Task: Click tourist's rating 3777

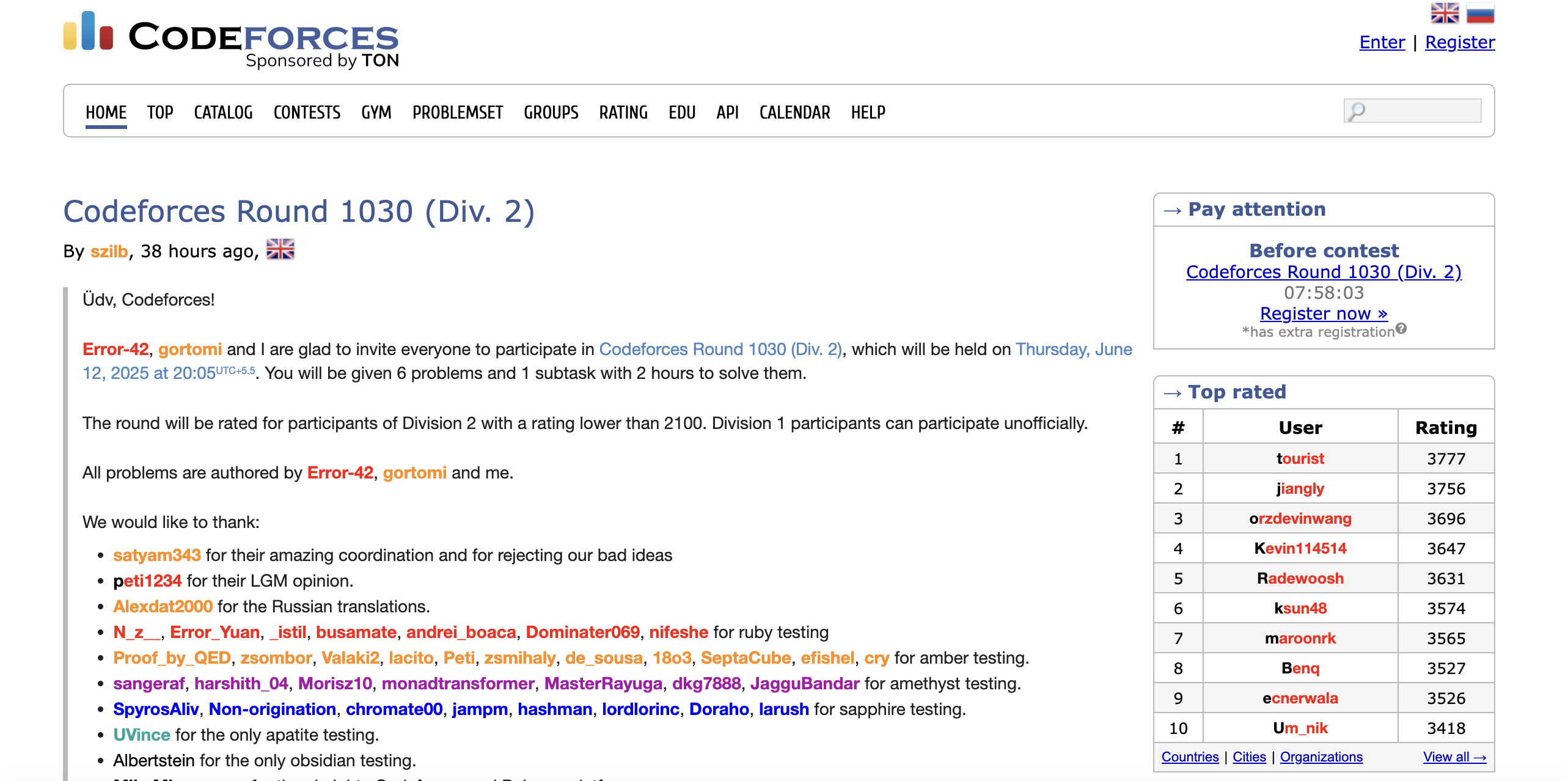Action: click(x=1446, y=458)
